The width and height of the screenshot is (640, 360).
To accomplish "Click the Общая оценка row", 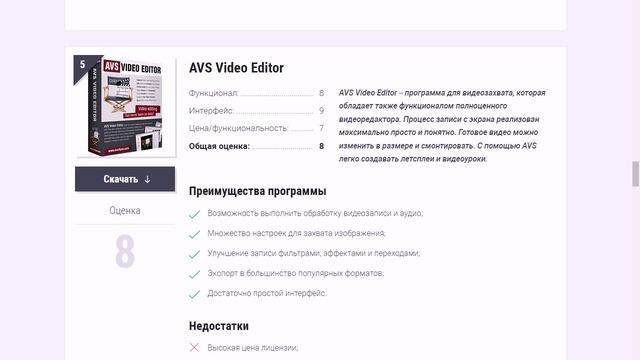I will tap(256, 146).
